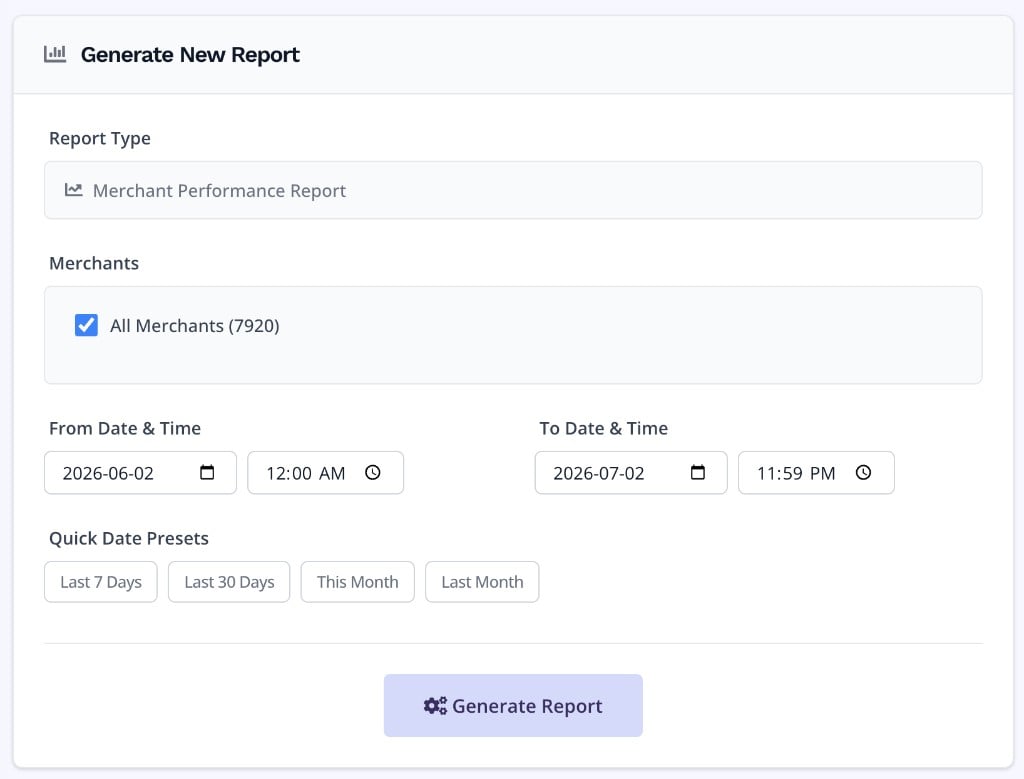
Task: Open the Merchant Performance Report type dropdown
Action: (x=513, y=190)
